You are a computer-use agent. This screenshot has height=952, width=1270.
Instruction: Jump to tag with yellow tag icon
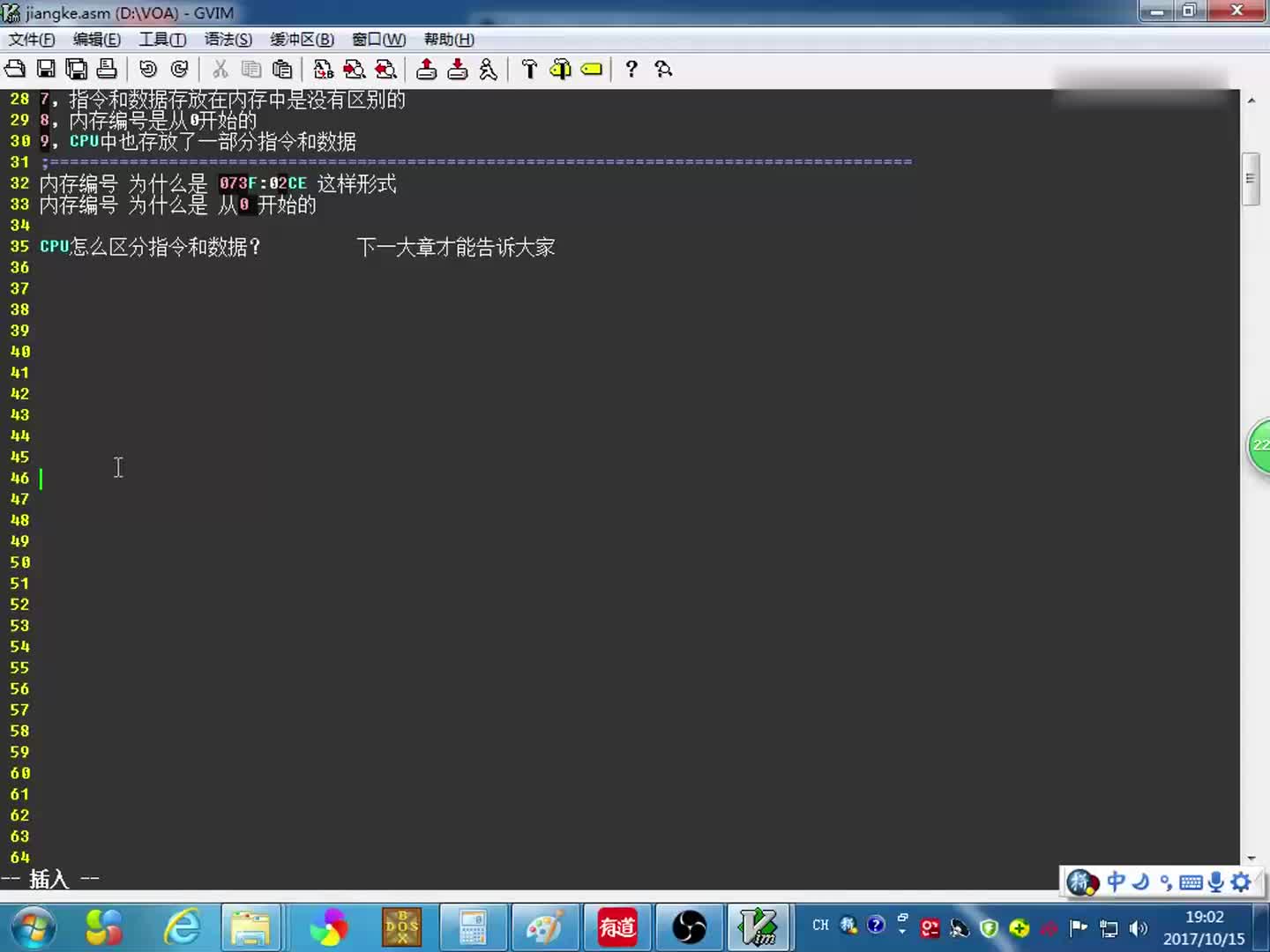(592, 69)
